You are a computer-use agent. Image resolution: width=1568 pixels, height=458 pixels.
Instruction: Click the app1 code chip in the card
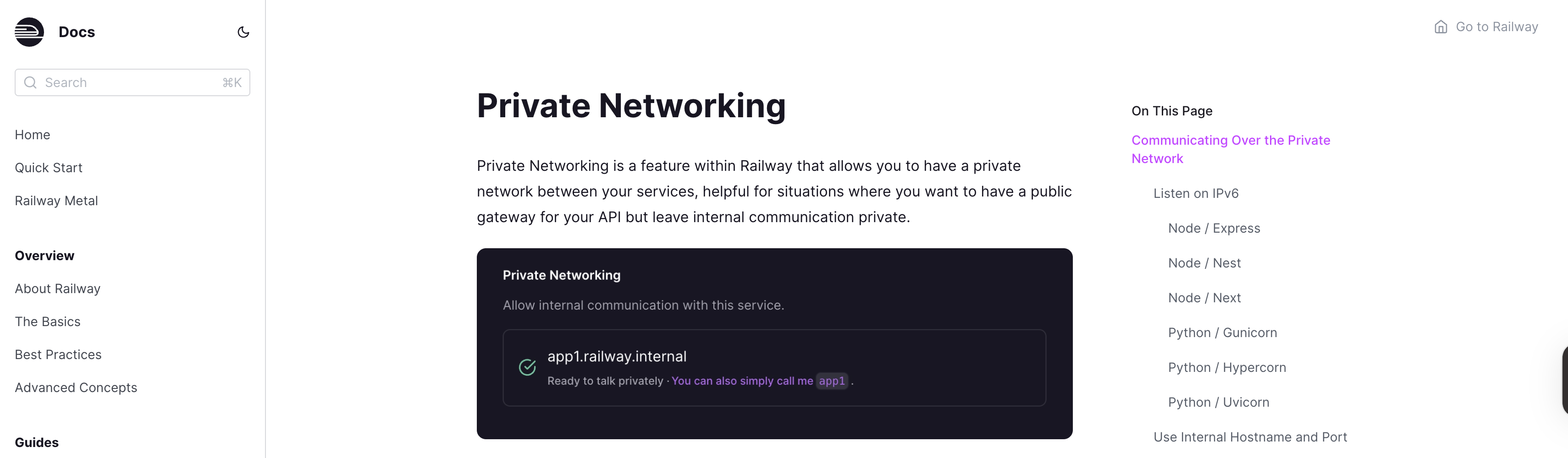pyautogui.click(x=832, y=381)
